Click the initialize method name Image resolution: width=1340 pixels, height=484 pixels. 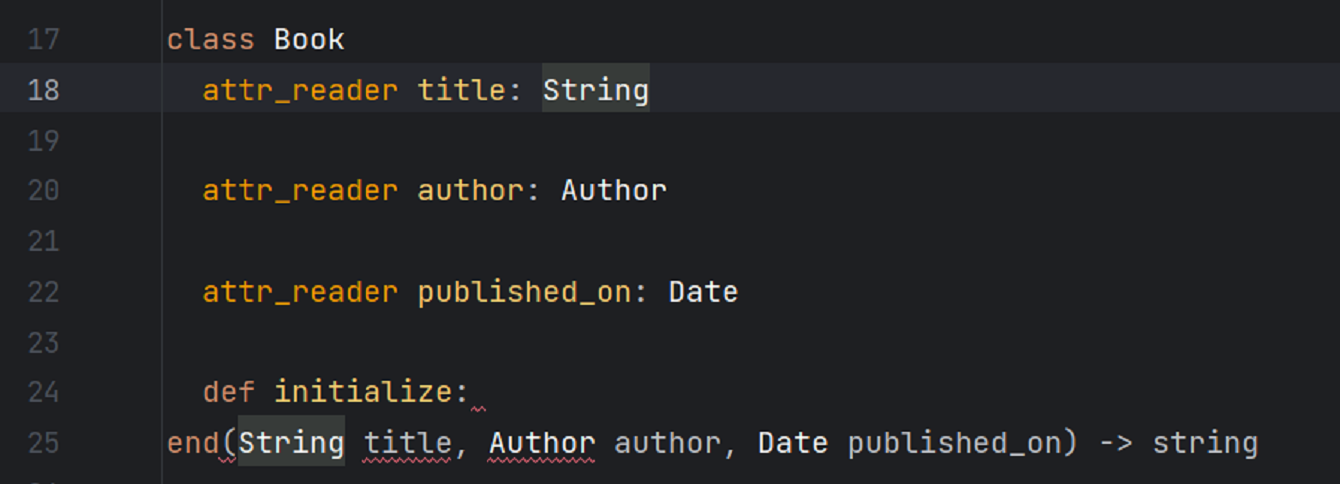point(362,392)
